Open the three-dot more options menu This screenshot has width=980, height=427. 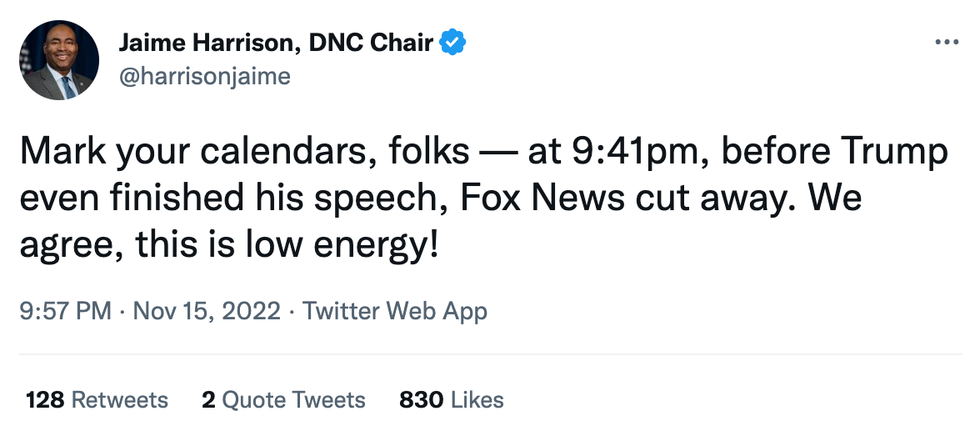[x=946, y=42]
